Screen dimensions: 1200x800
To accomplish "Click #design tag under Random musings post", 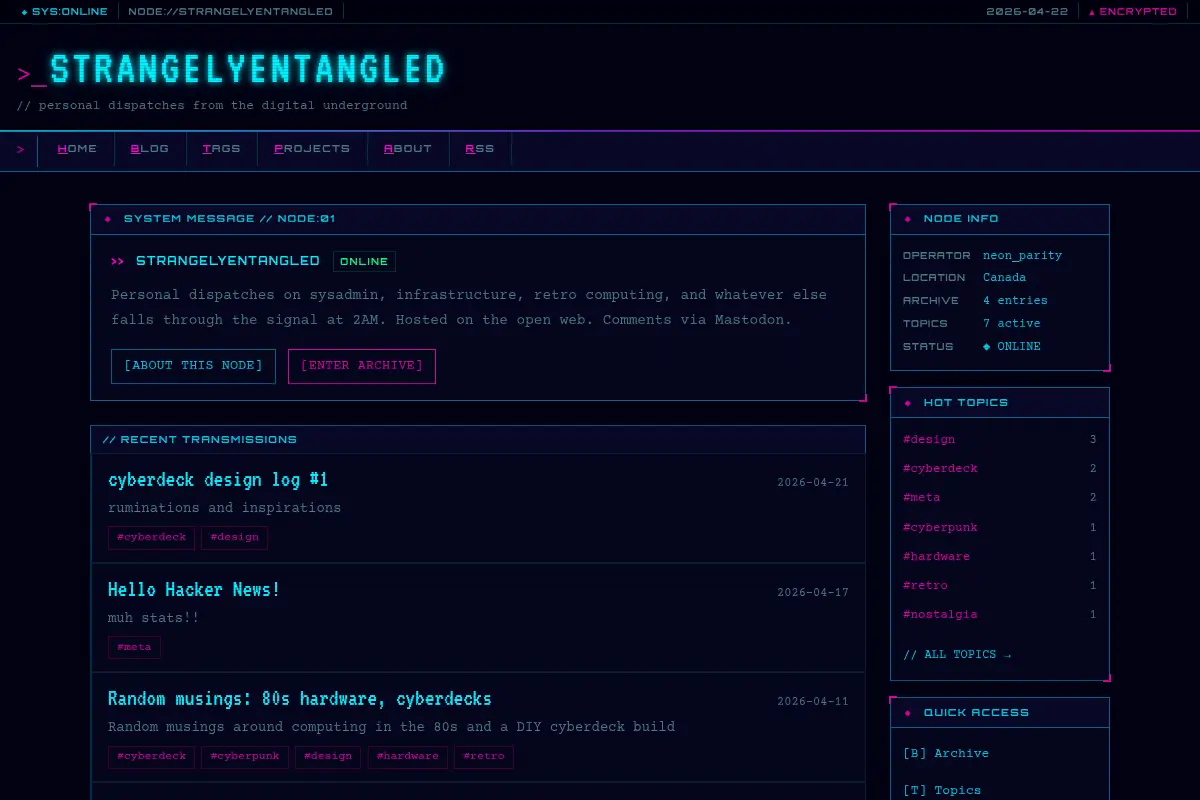I will pos(329,757).
